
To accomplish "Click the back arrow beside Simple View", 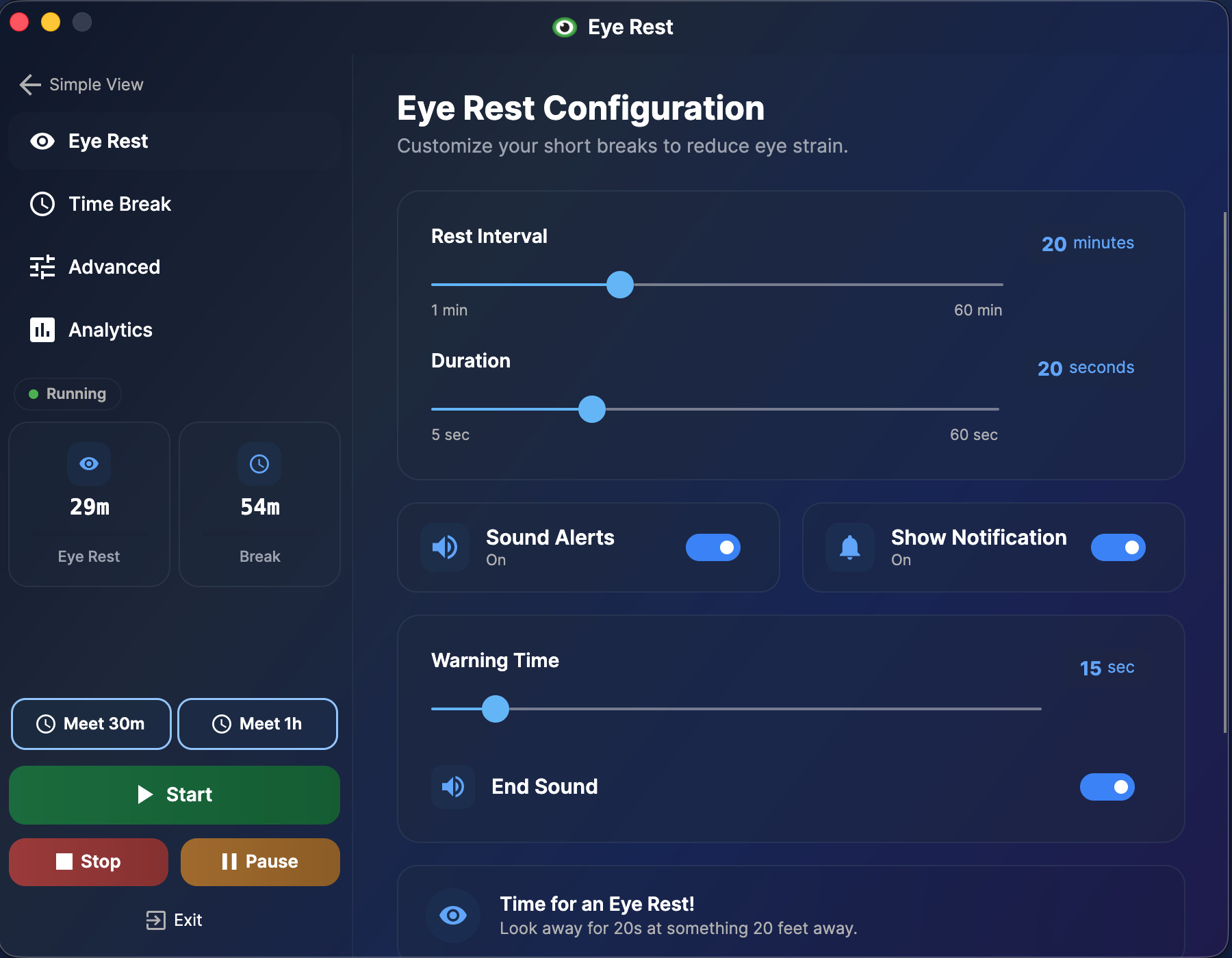I will click(x=30, y=84).
